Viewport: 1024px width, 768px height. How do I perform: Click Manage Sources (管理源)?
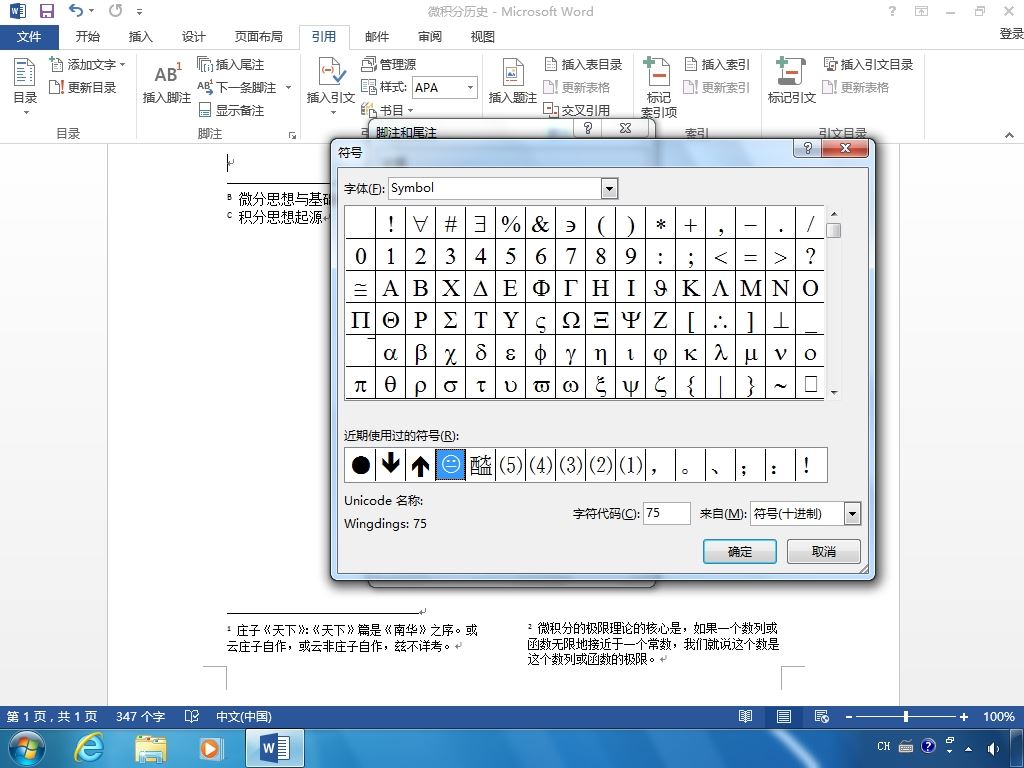pos(389,64)
